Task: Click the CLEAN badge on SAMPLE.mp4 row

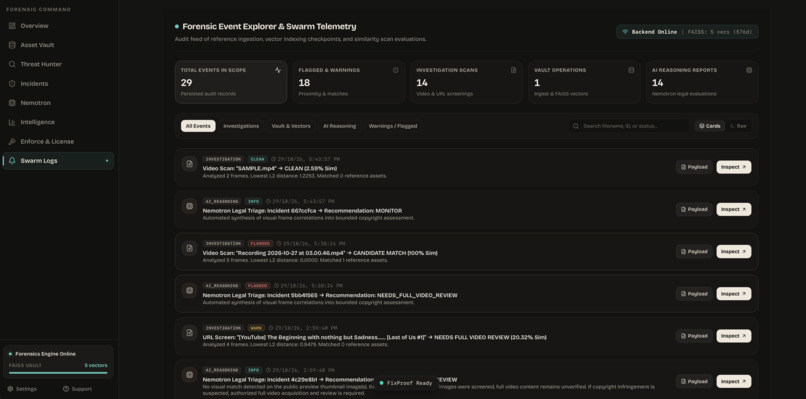Action: coord(258,159)
